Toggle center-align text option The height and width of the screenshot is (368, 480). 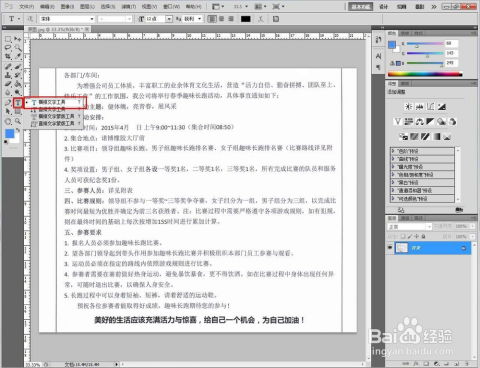[x=221, y=19]
